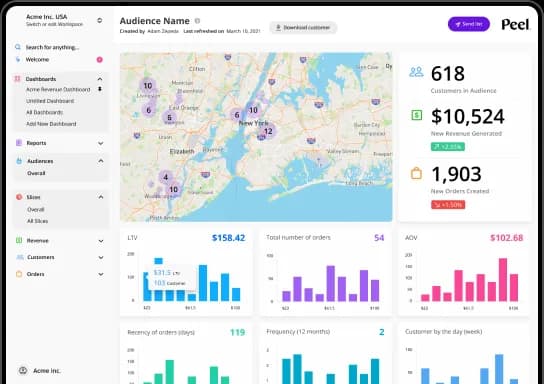The image size is (544, 384).
Task: Open the workspace switcher icon beside Acme Inc. USA
Action: [x=100, y=20]
